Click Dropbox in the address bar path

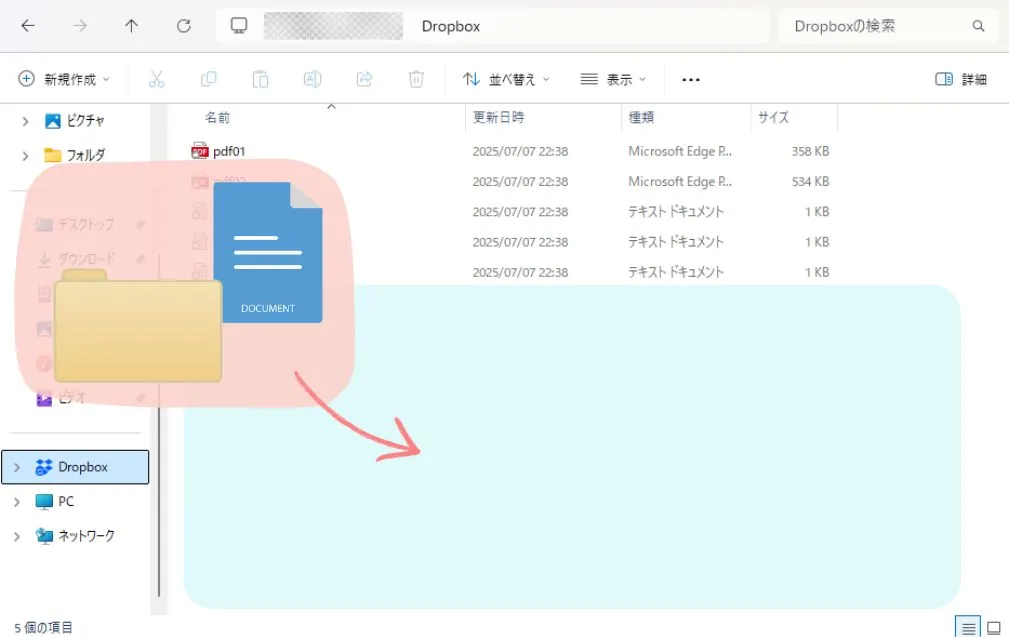click(x=450, y=26)
